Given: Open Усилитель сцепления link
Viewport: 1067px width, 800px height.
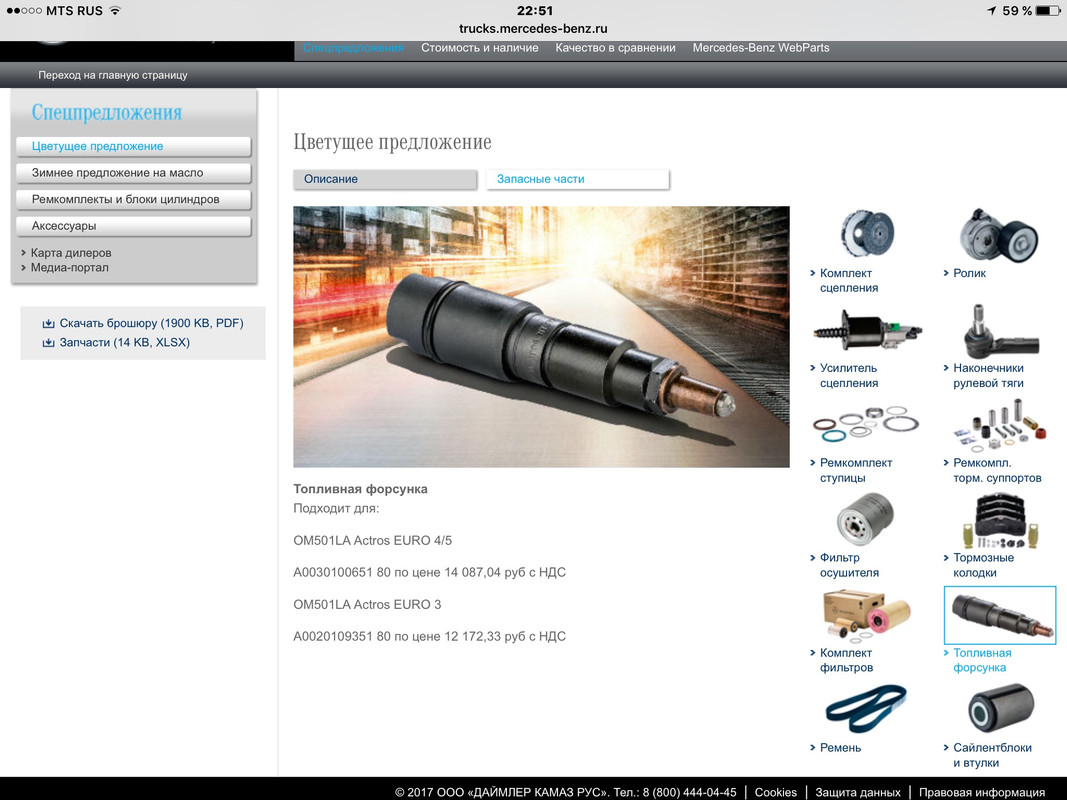Looking at the screenshot, I should click(x=849, y=376).
